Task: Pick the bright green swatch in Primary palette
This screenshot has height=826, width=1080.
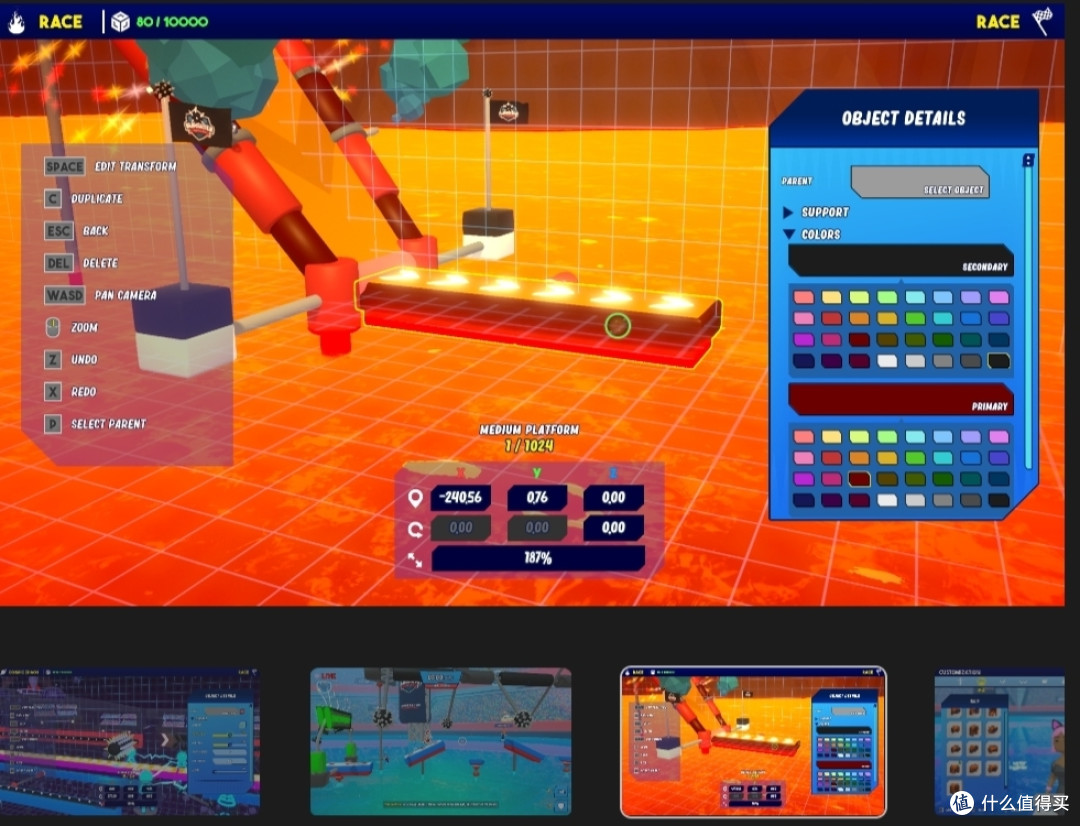Action: (915, 457)
